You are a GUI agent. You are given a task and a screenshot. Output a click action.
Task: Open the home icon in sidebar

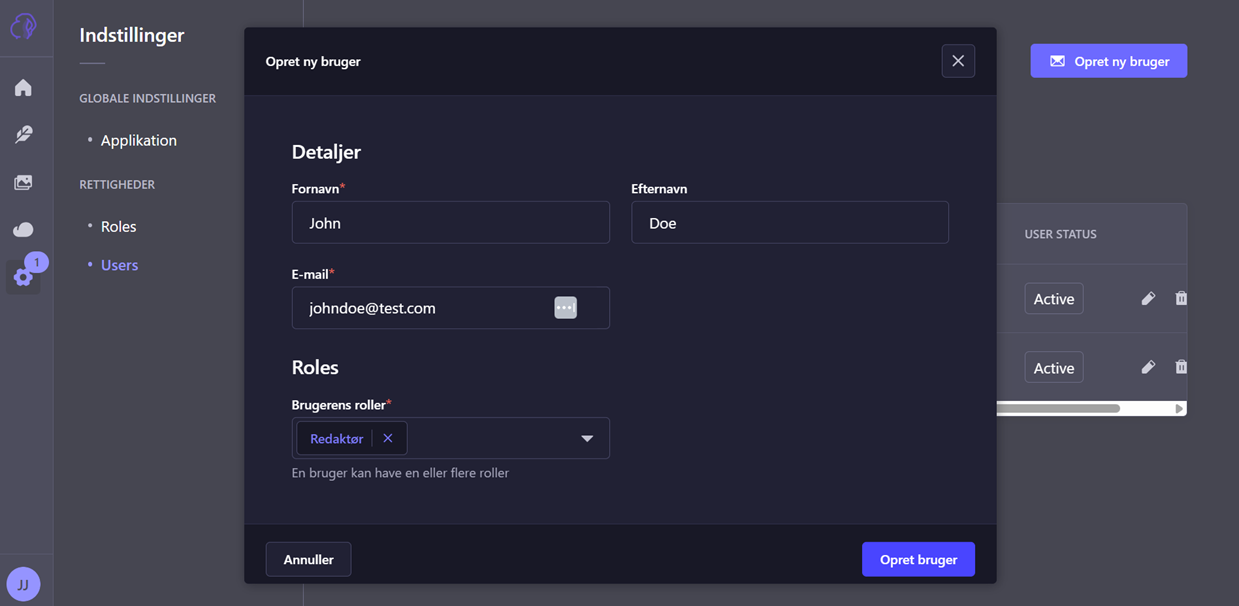(23, 88)
